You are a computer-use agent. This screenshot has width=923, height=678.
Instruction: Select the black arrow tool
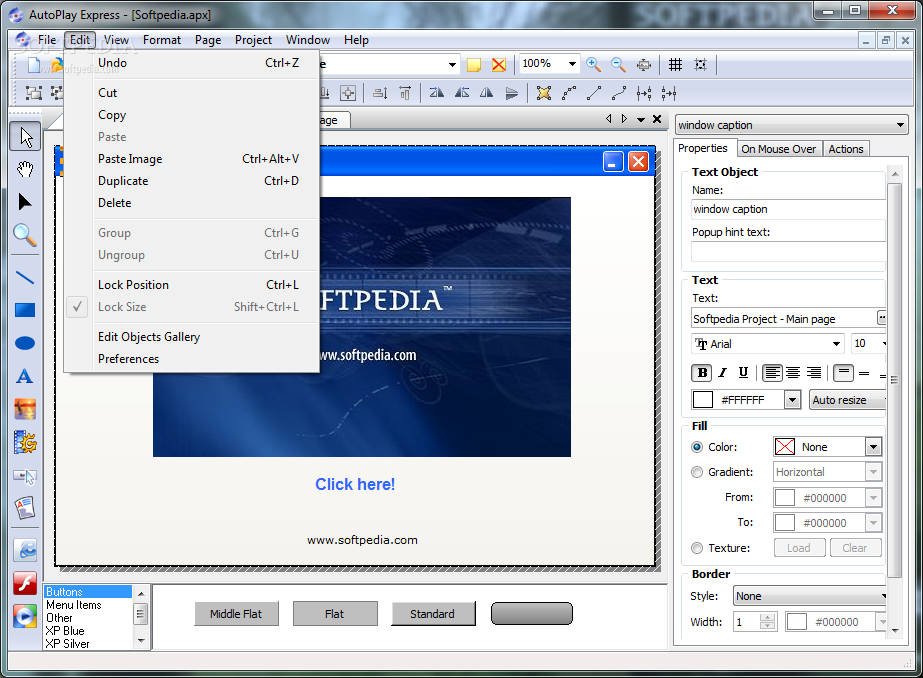(25, 202)
